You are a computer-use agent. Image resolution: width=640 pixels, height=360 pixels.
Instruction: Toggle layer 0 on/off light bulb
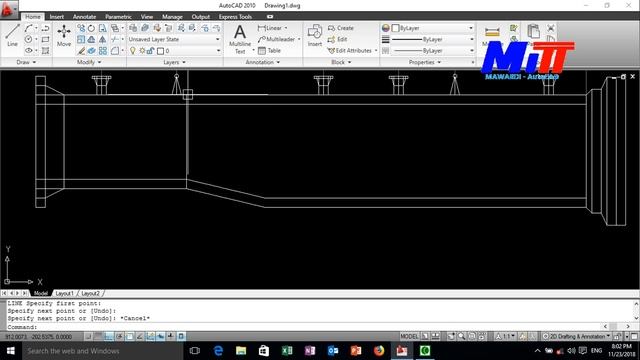pyautogui.click(x=133, y=51)
